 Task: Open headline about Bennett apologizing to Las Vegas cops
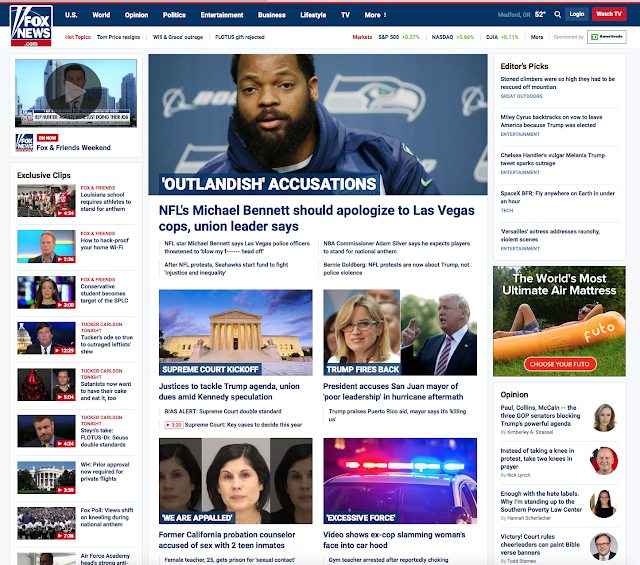(316, 218)
